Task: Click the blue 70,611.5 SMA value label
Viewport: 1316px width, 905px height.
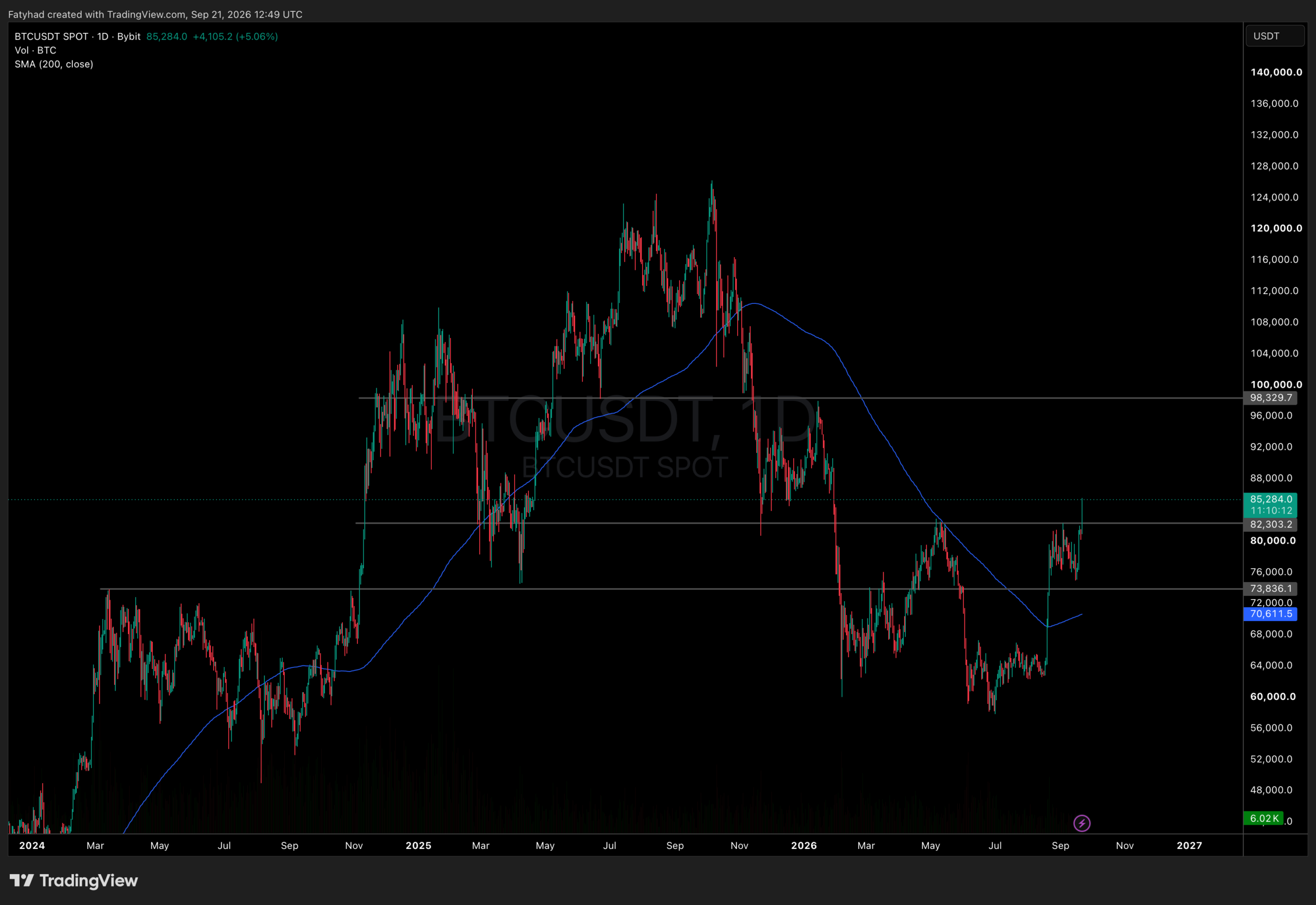Action: (x=1271, y=613)
